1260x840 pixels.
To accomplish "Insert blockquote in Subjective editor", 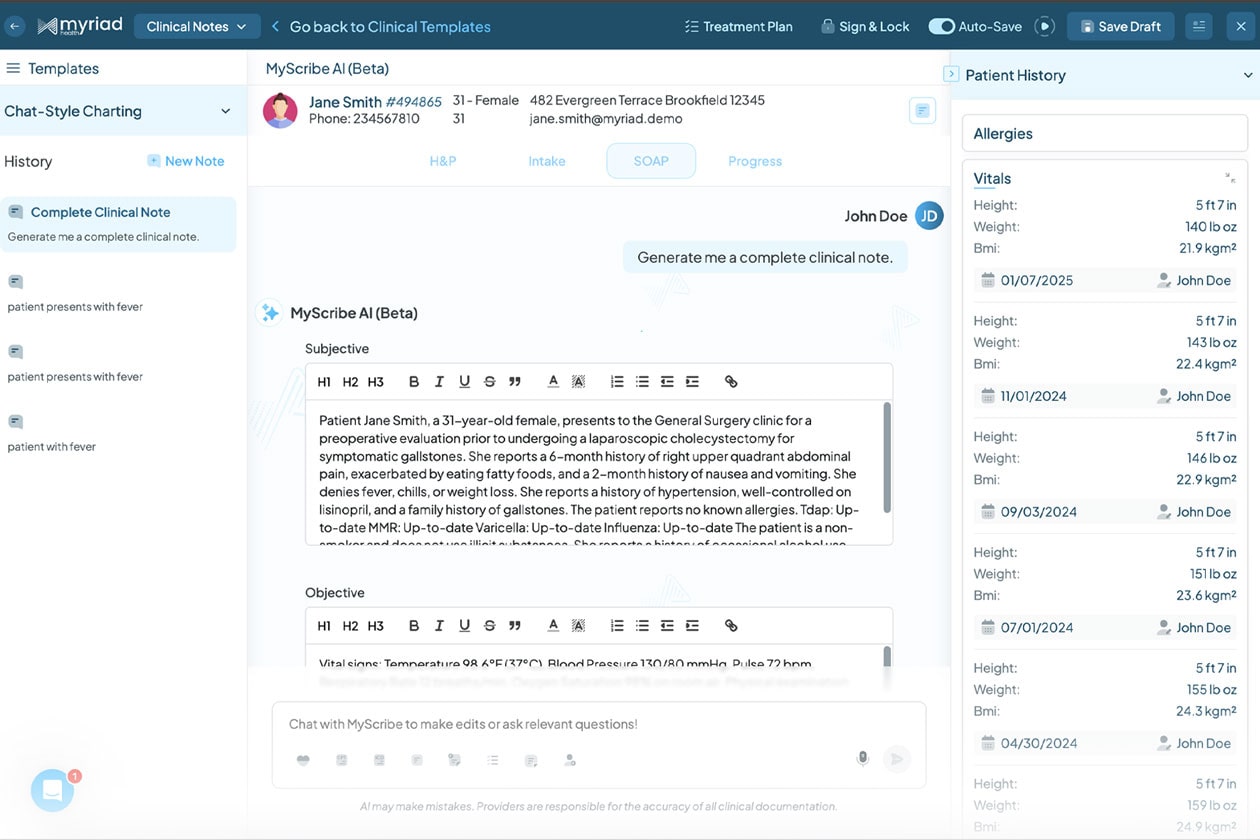I will (515, 382).
